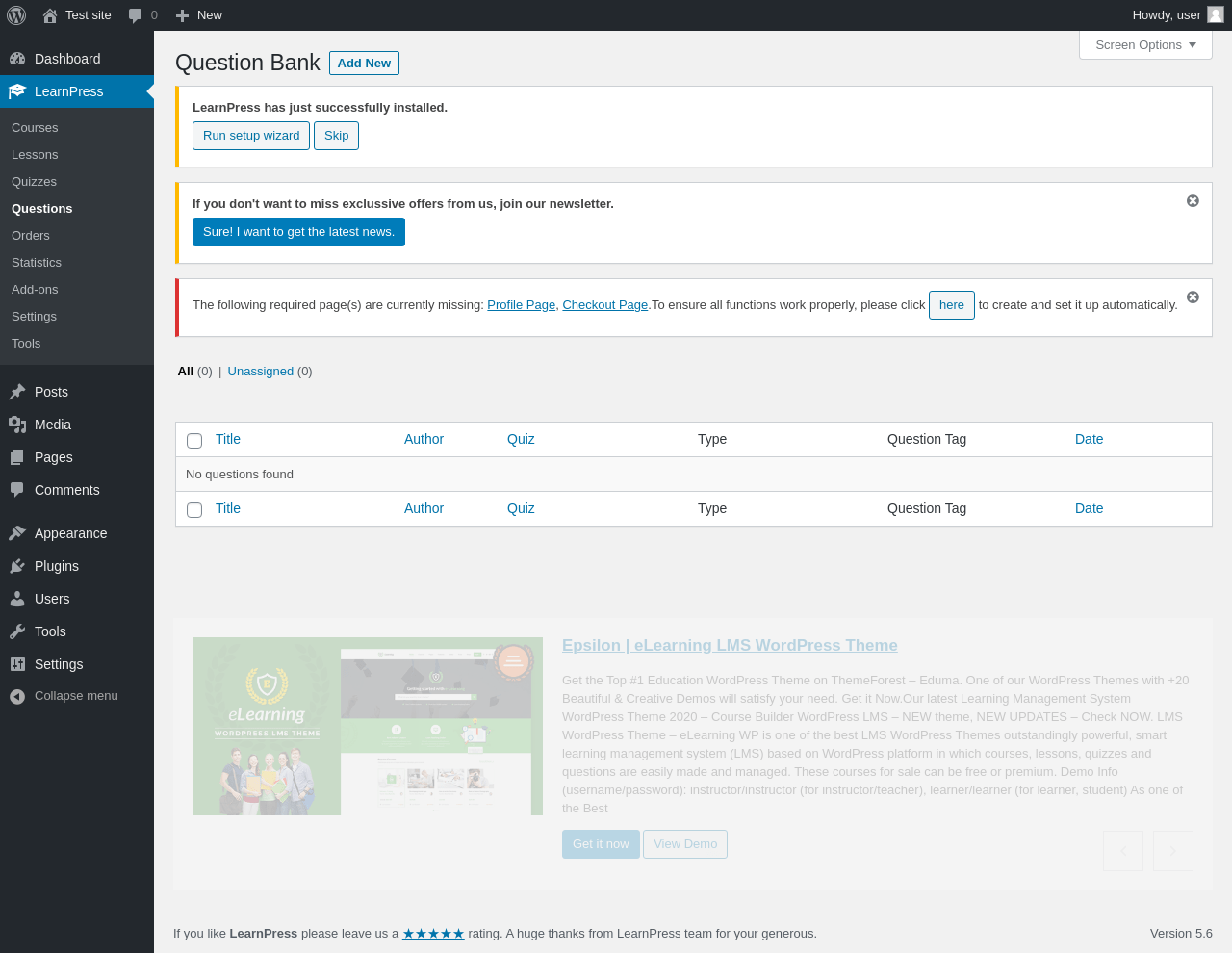The height and width of the screenshot is (953, 1232).
Task: Open the comments bubble icon in admin bar
Action: (x=136, y=15)
